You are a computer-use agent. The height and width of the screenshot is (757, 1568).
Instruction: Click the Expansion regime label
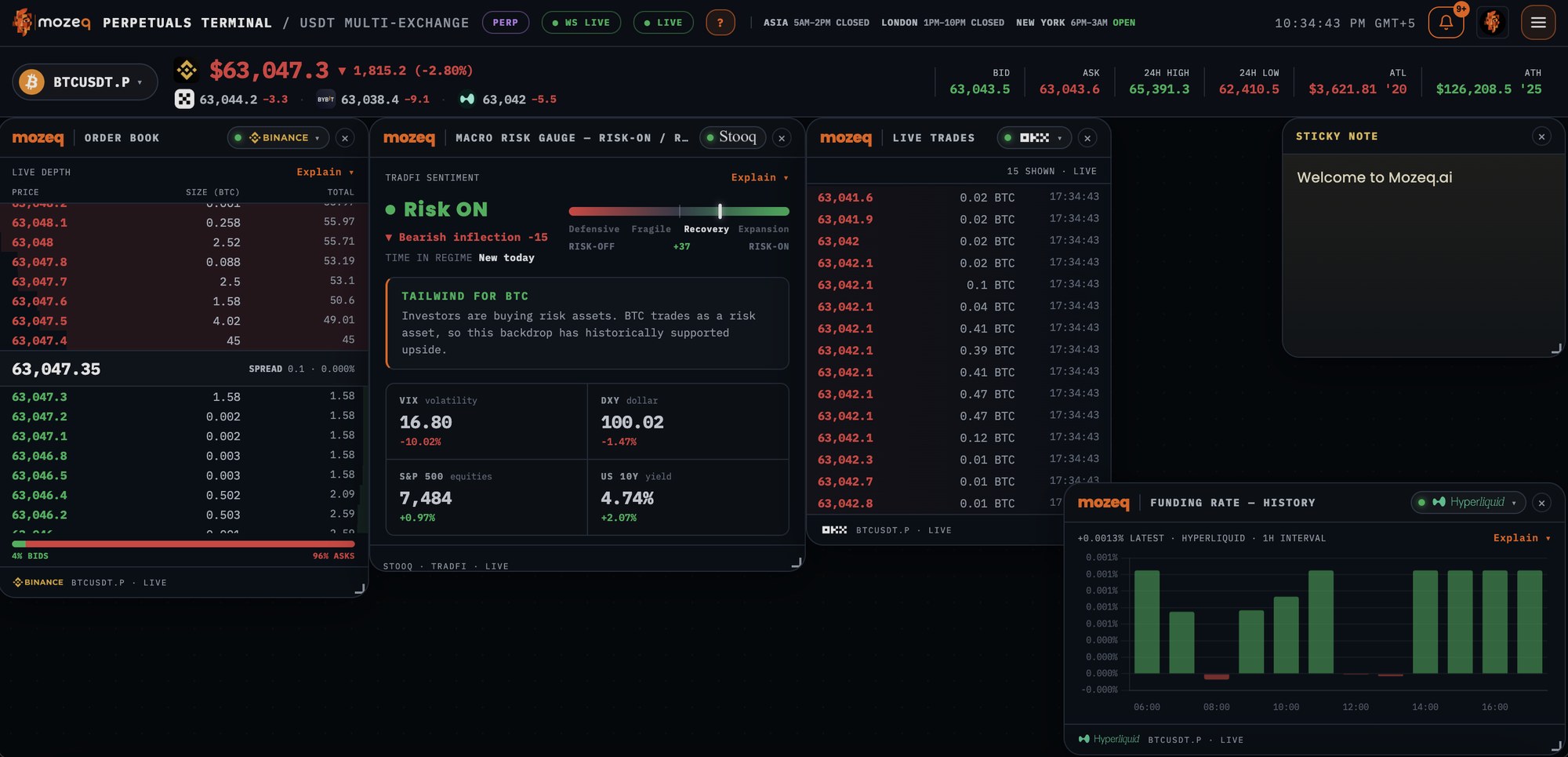(x=764, y=229)
